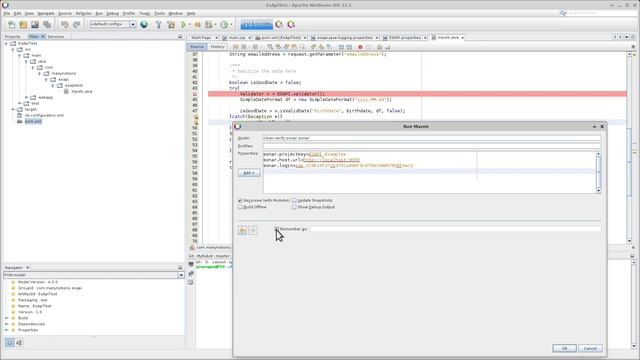Expand the webapp folder node

pos(26,98)
